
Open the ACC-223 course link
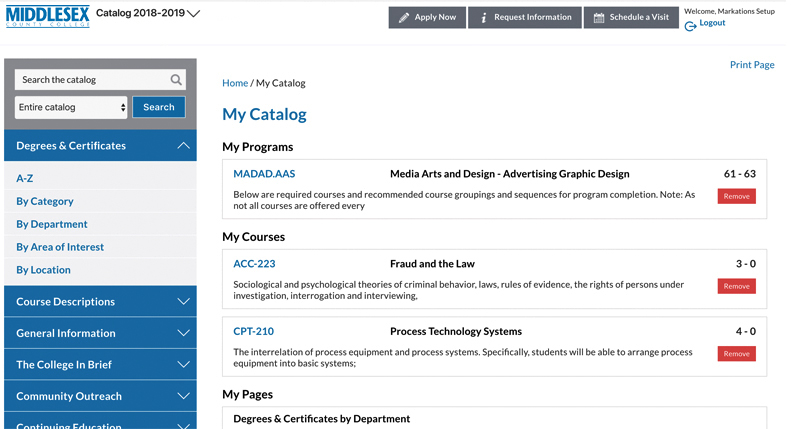pyautogui.click(x=254, y=264)
